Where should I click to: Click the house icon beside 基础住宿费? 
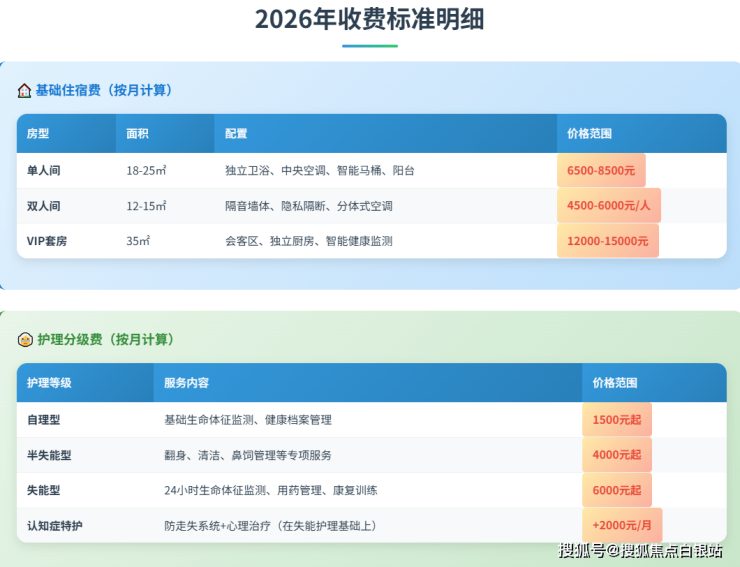[x=24, y=91]
